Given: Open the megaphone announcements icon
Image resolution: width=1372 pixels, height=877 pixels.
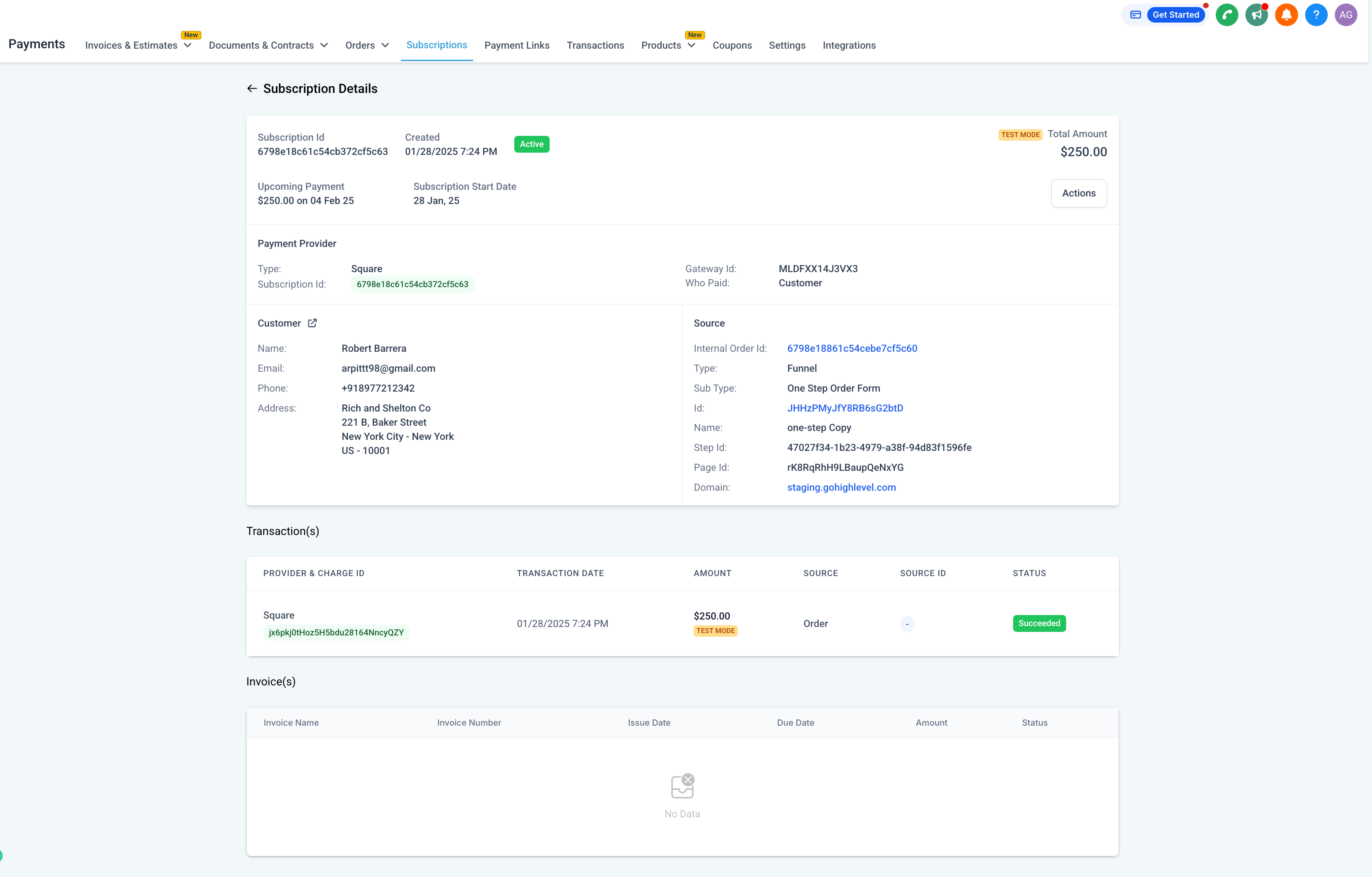Looking at the screenshot, I should (1256, 15).
